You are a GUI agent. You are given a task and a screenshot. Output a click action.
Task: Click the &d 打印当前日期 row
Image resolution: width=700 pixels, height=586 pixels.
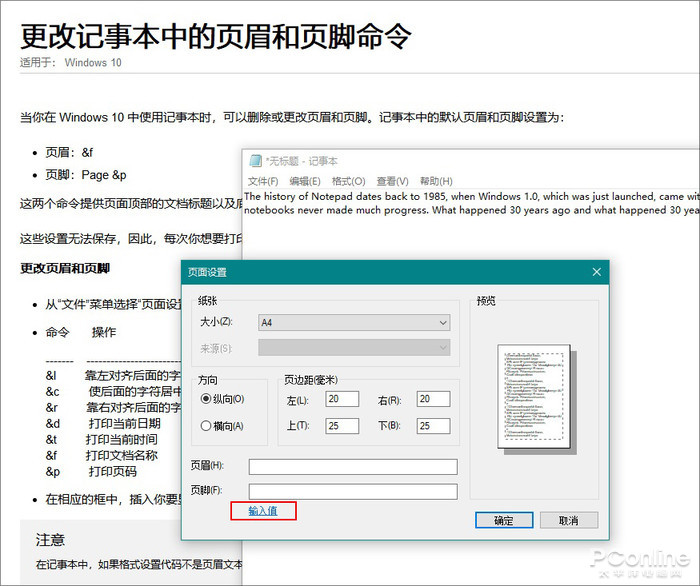click(103, 423)
